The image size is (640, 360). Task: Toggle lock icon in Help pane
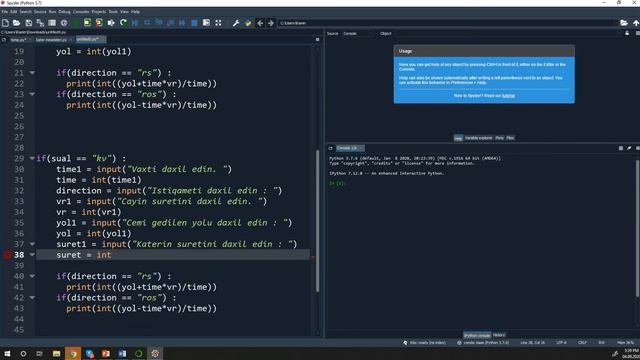pyautogui.click(x=627, y=33)
